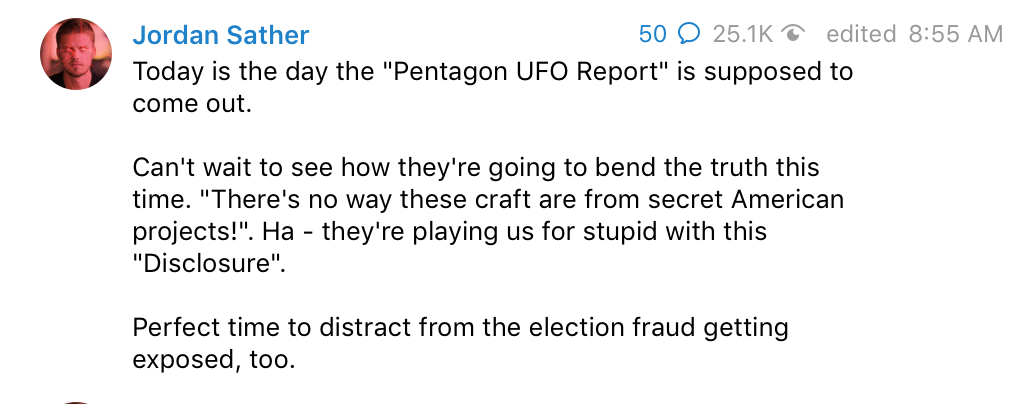
Task: Click the comment bubble icon
Action: [x=689, y=34]
